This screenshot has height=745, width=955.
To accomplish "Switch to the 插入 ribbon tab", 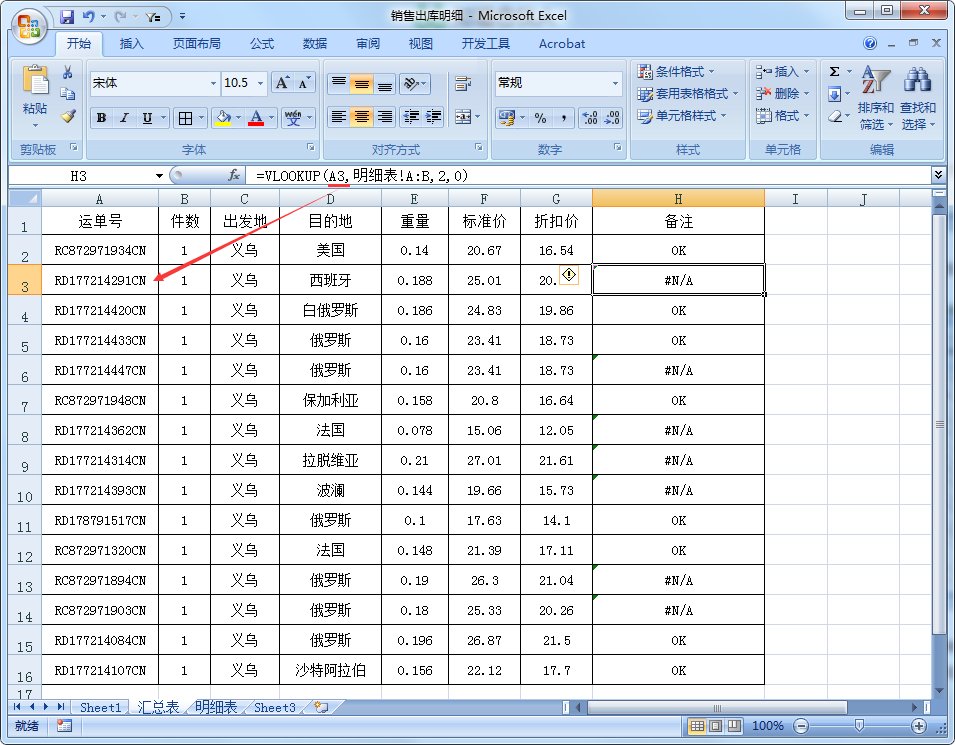I will point(132,43).
